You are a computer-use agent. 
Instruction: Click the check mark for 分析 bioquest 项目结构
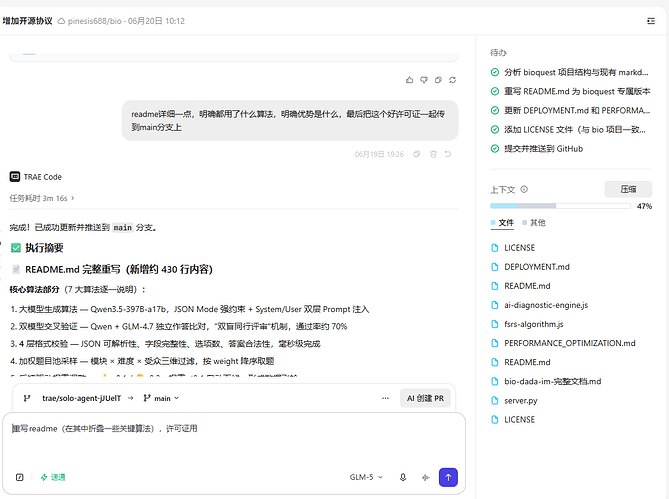point(495,72)
